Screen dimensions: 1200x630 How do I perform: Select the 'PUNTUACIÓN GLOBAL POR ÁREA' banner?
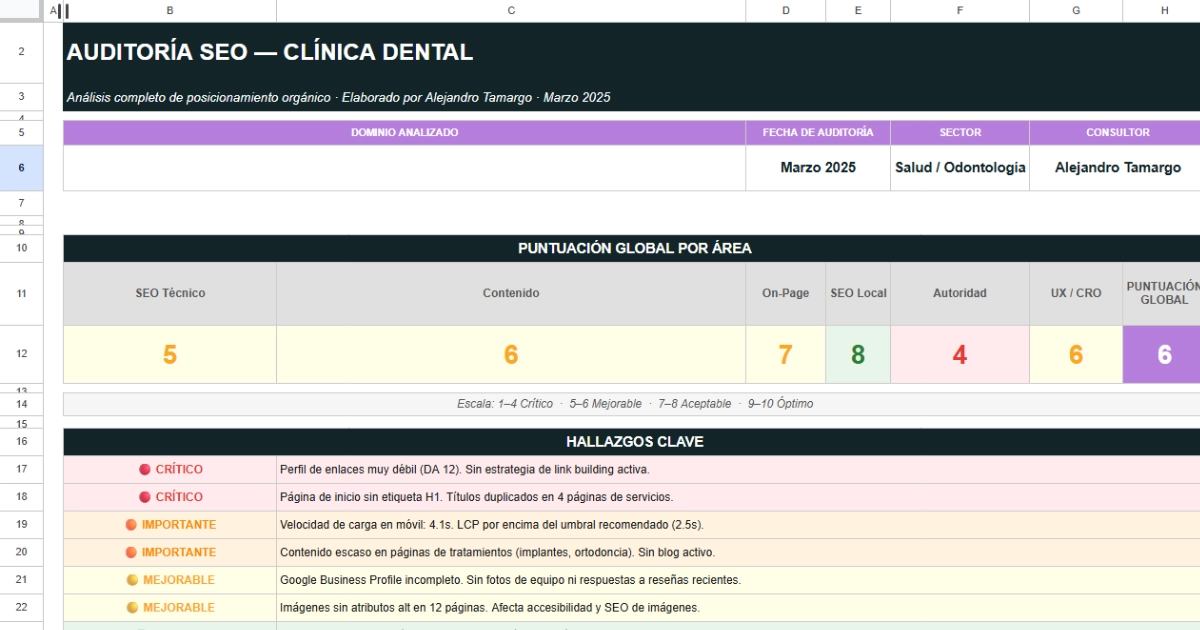634,248
